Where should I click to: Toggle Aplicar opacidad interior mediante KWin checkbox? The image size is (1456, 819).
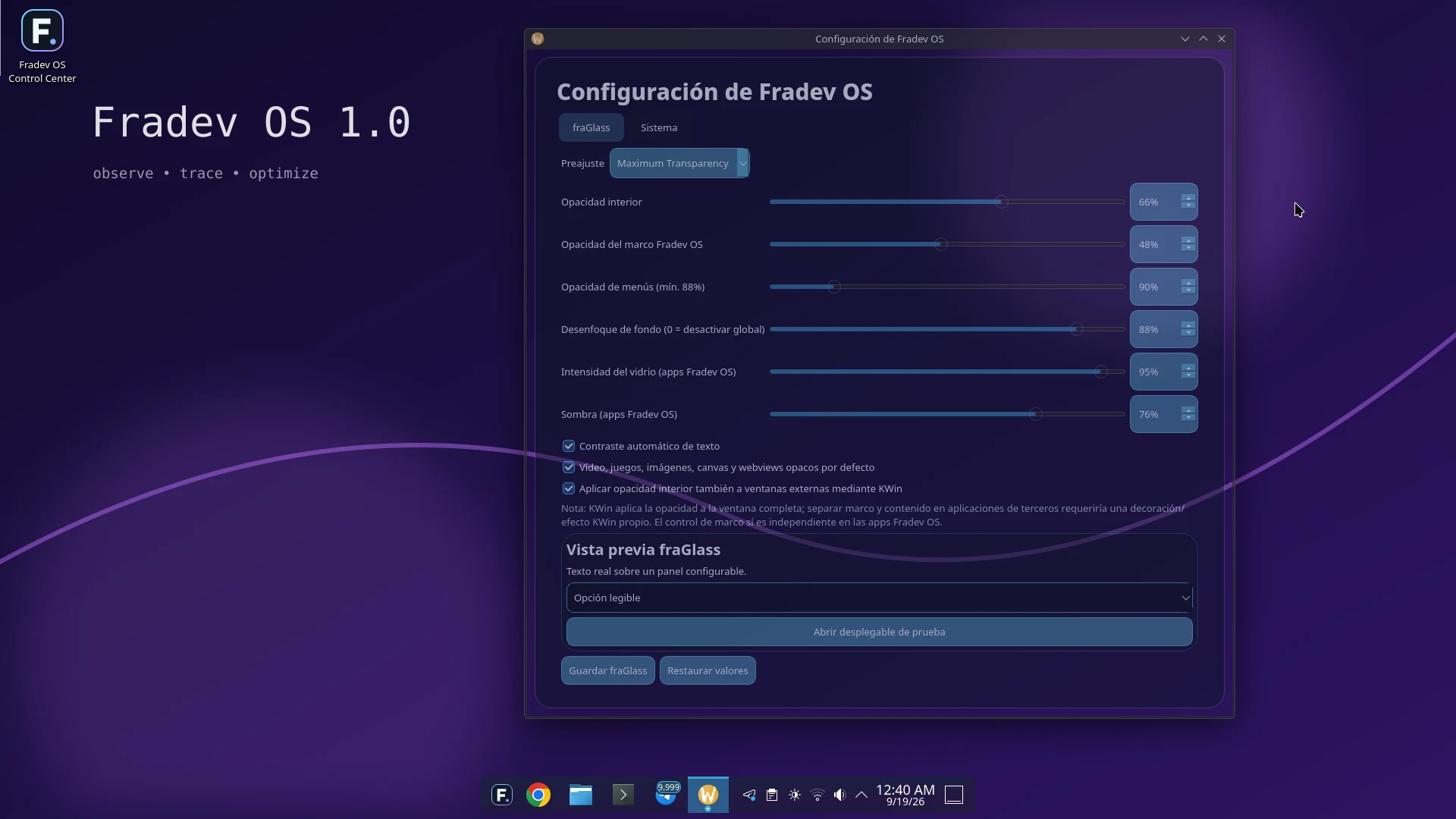pyautogui.click(x=569, y=488)
